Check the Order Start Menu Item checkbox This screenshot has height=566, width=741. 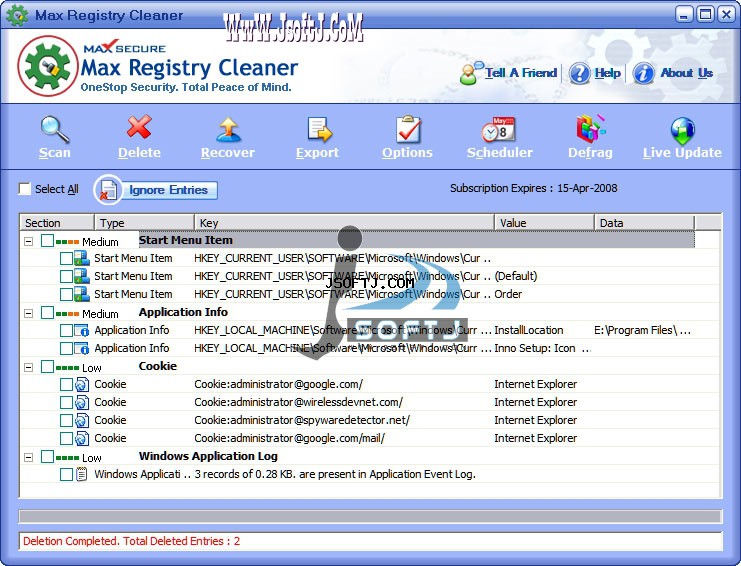click(x=66, y=294)
